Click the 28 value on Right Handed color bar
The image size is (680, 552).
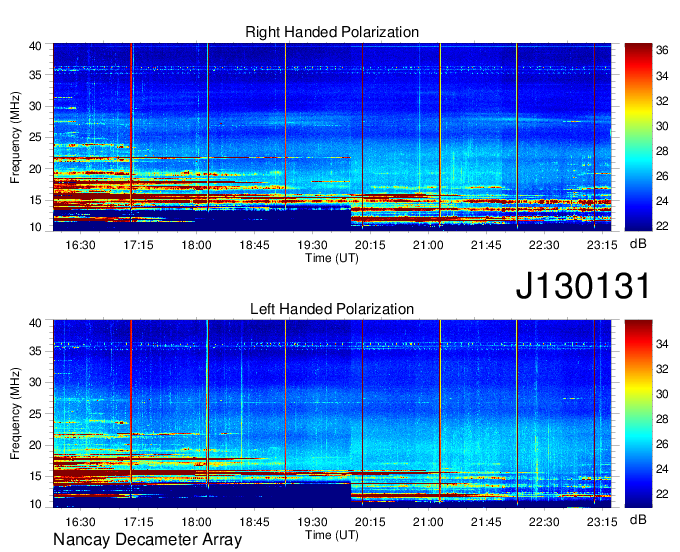662,151
